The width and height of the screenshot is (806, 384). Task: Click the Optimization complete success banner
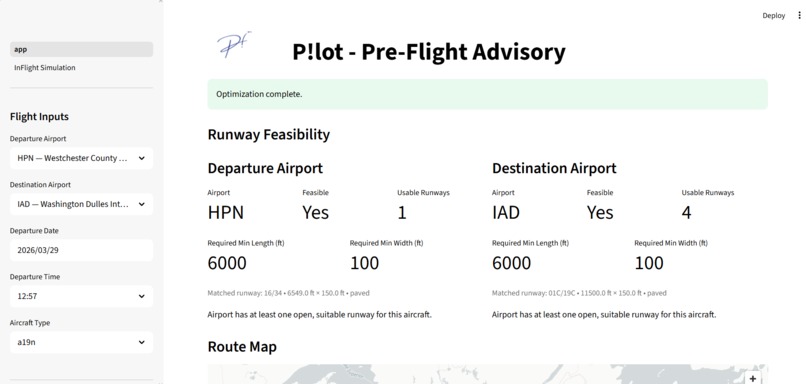487,94
